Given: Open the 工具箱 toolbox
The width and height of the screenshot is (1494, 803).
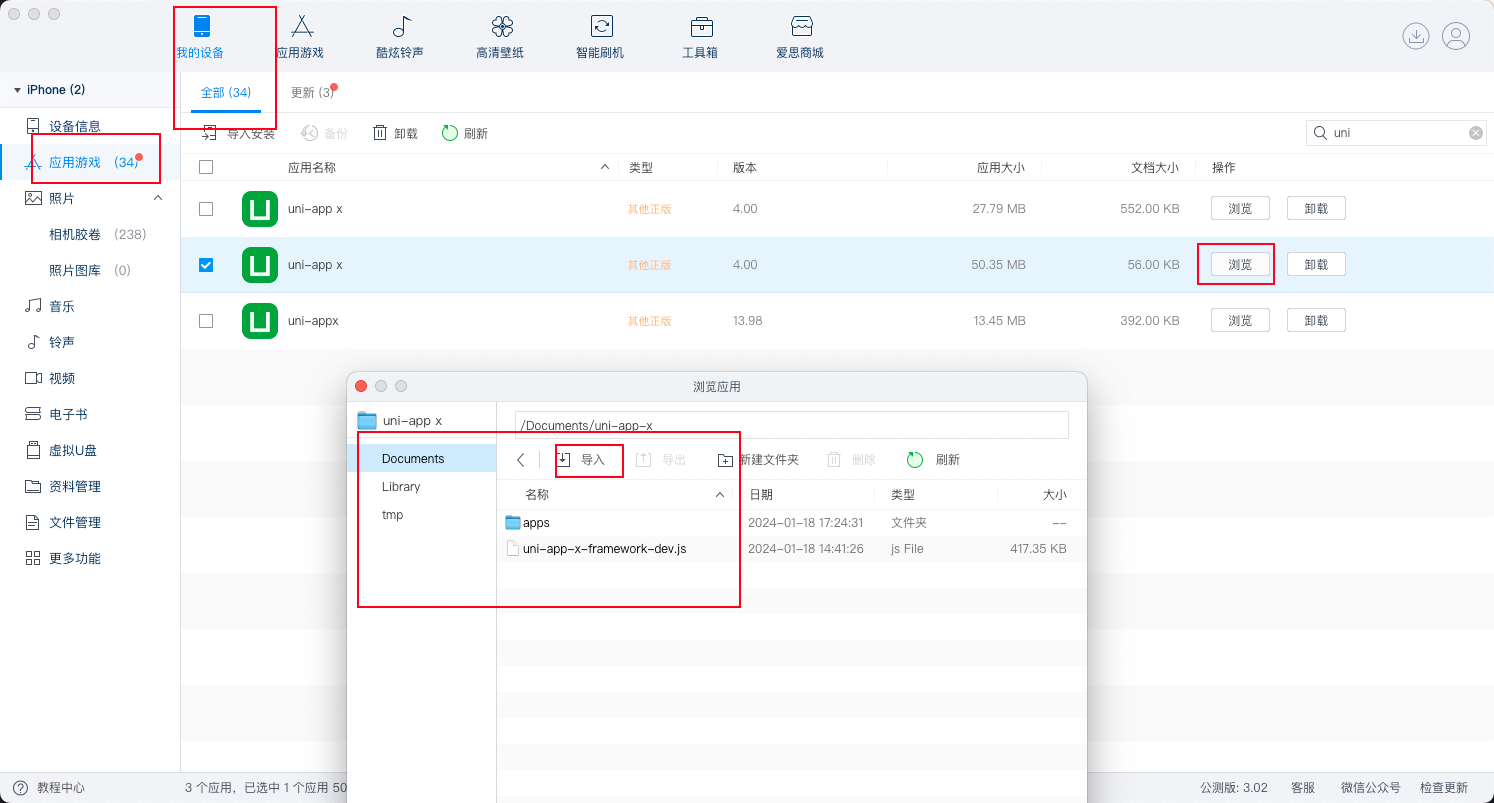Looking at the screenshot, I should click(x=700, y=37).
